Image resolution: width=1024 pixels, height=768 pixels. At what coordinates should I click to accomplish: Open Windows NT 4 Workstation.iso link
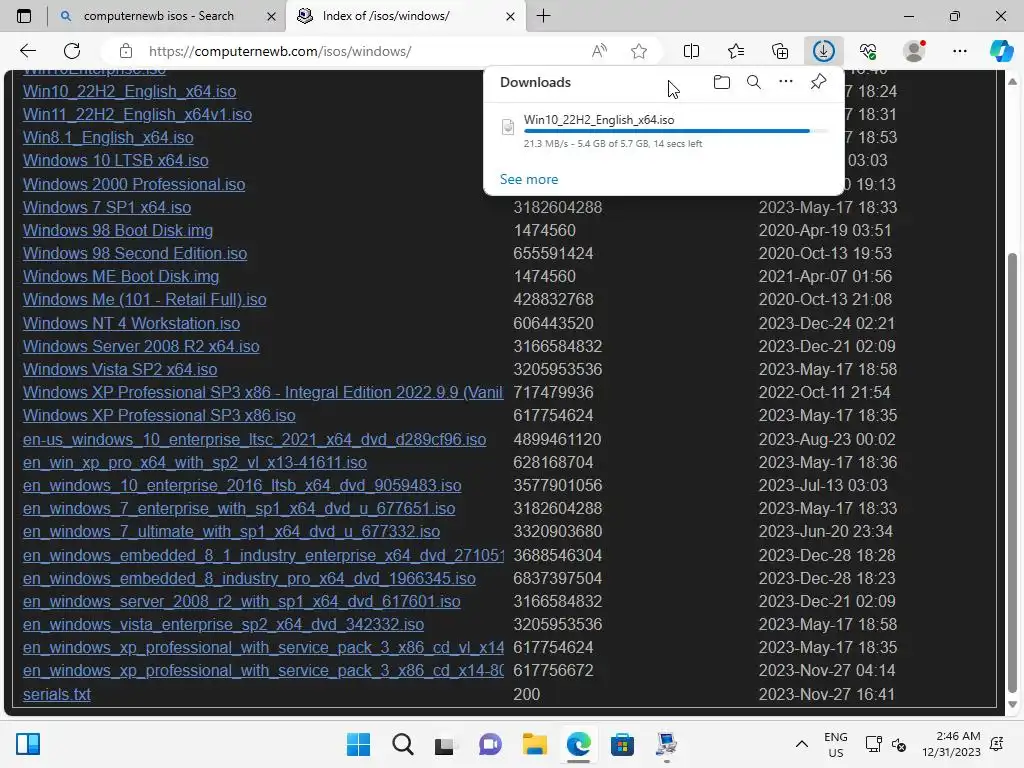pos(131,323)
